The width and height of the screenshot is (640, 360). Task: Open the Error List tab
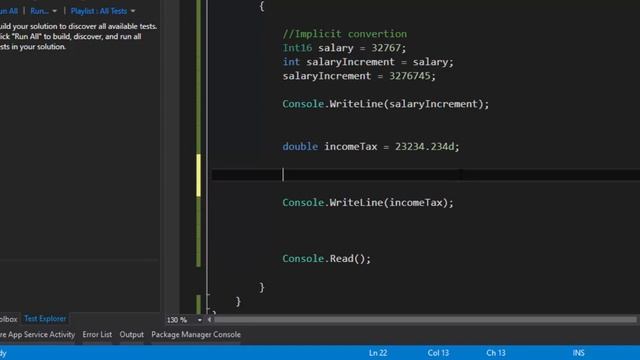point(97,335)
